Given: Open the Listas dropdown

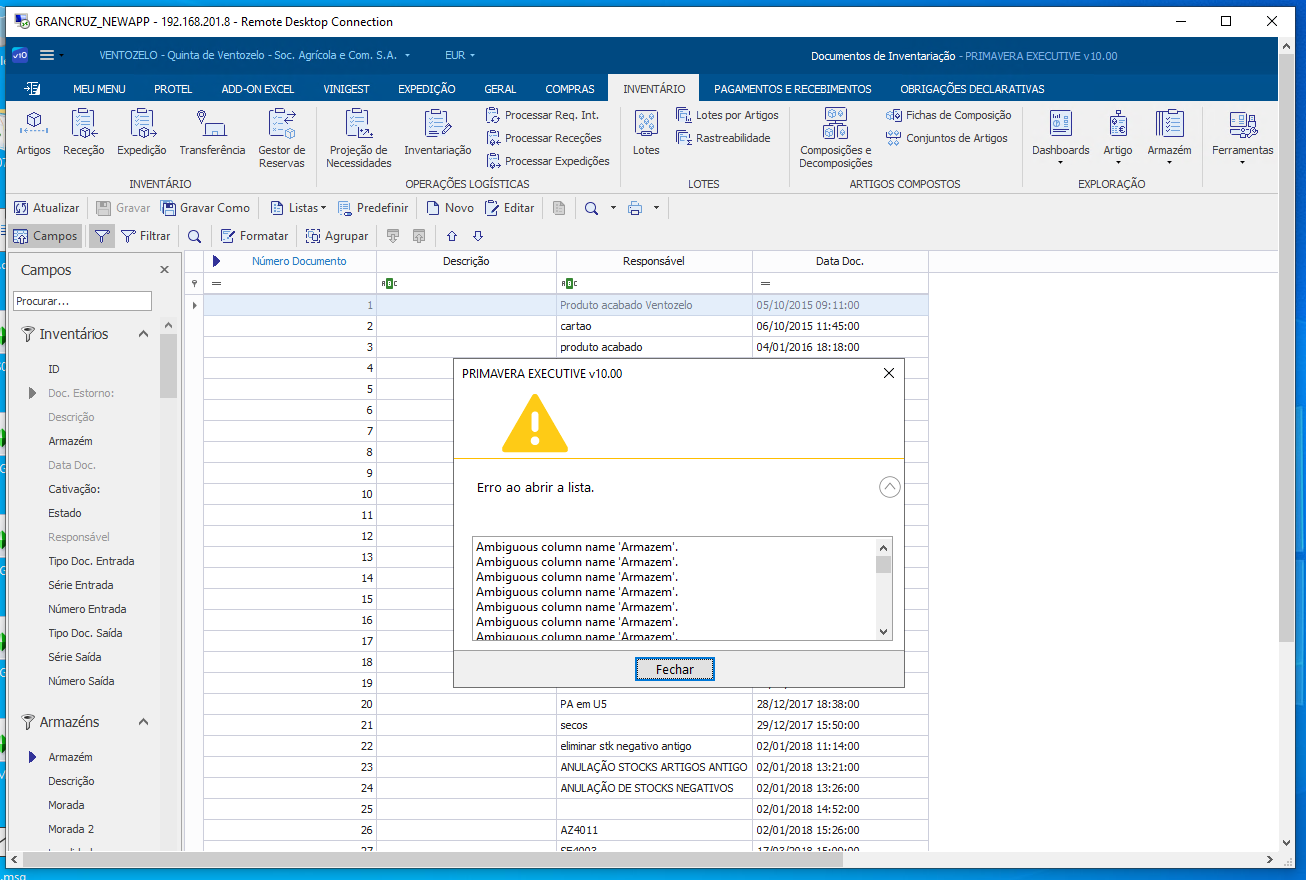Looking at the screenshot, I should click(298, 208).
